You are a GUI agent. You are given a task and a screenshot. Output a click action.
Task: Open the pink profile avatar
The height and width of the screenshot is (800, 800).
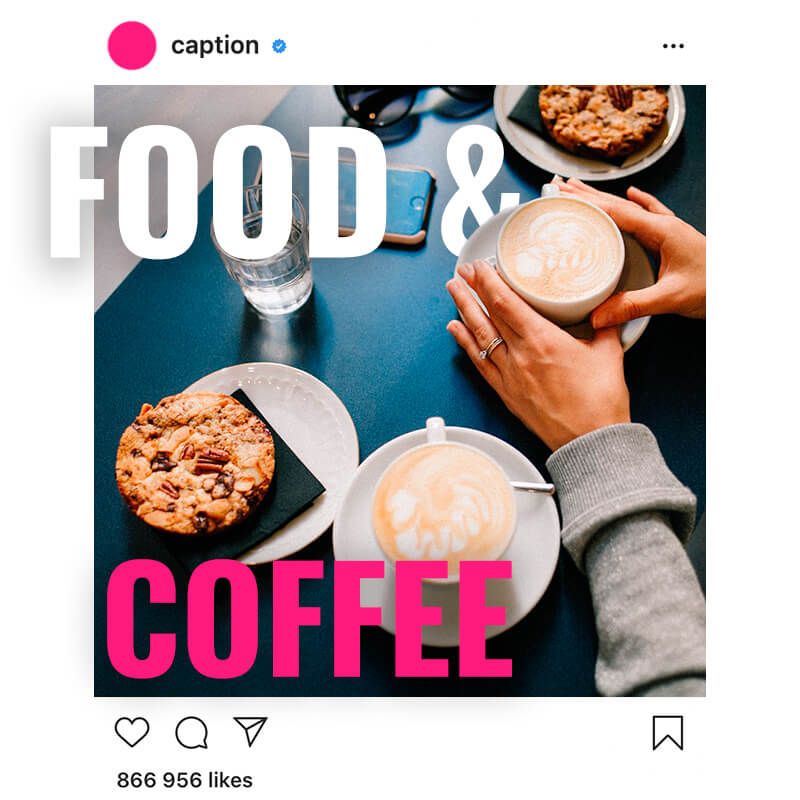click(x=132, y=45)
